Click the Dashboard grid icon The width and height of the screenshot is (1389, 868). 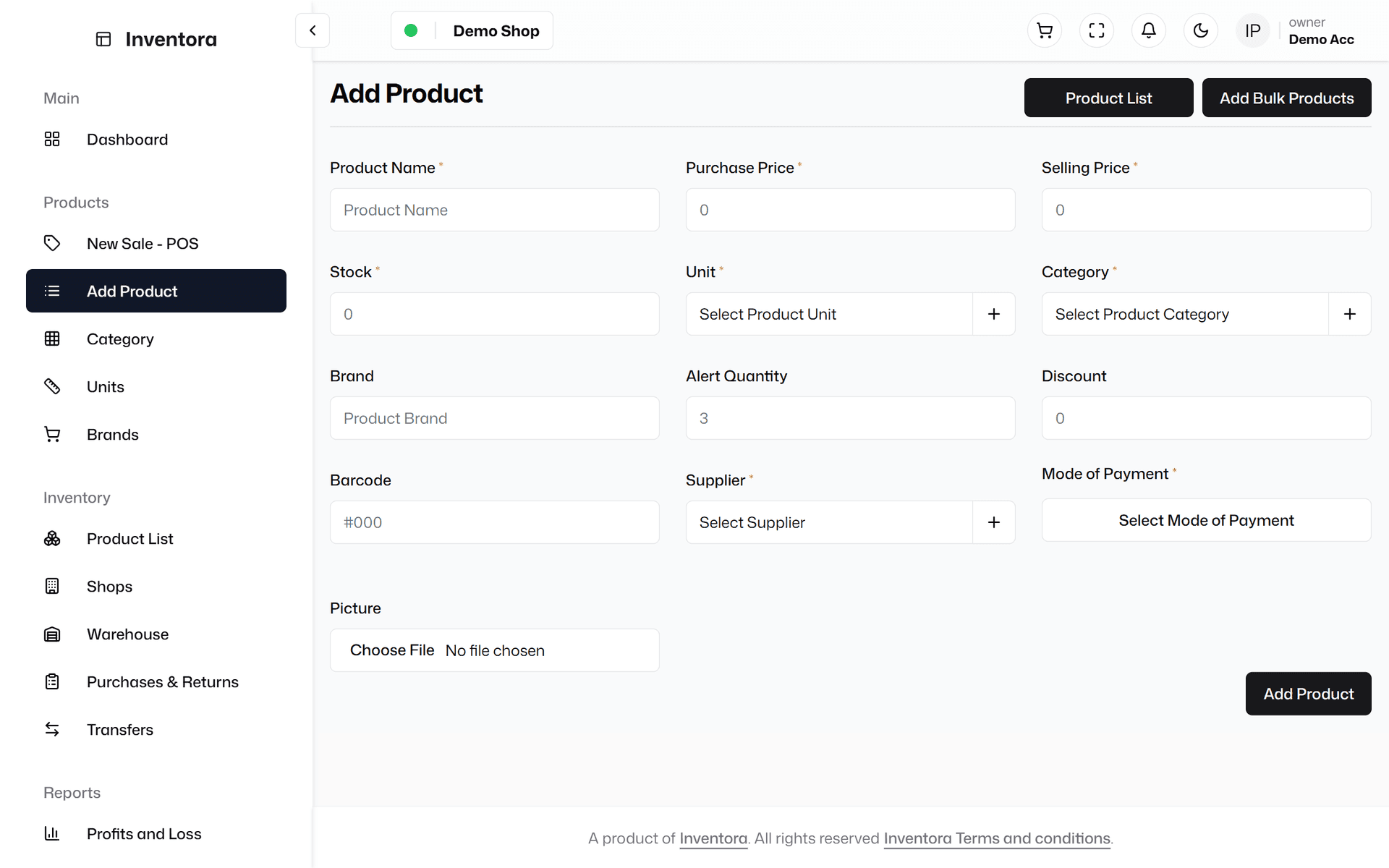pyautogui.click(x=52, y=139)
